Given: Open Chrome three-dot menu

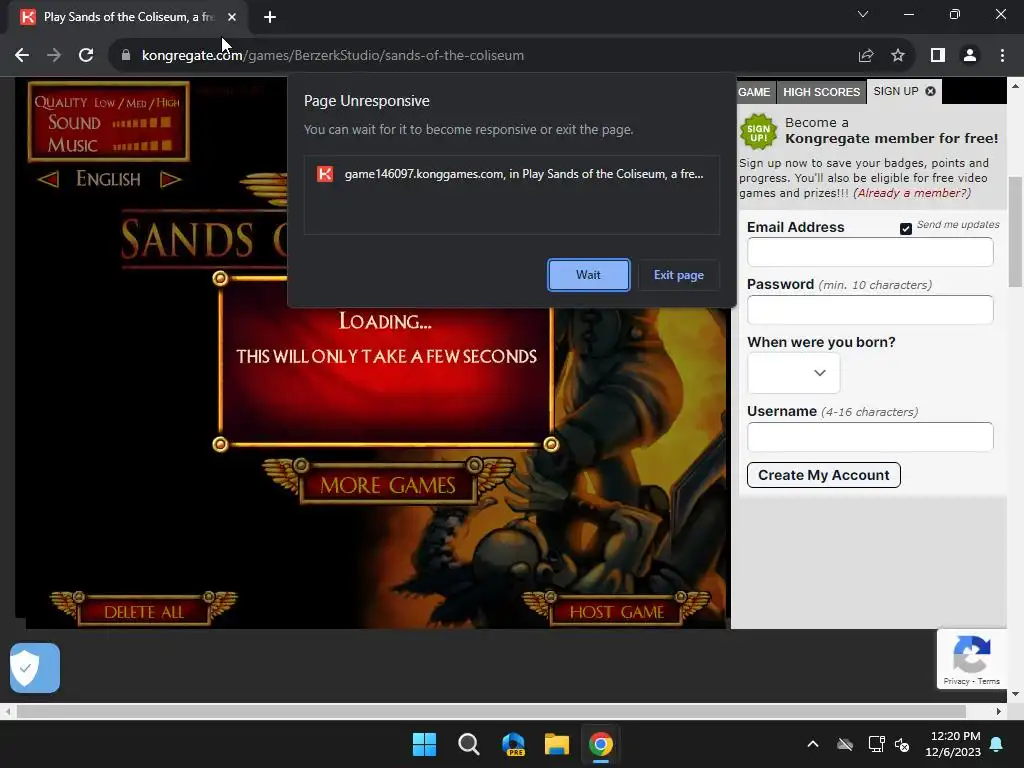Looking at the screenshot, I should (1002, 56).
